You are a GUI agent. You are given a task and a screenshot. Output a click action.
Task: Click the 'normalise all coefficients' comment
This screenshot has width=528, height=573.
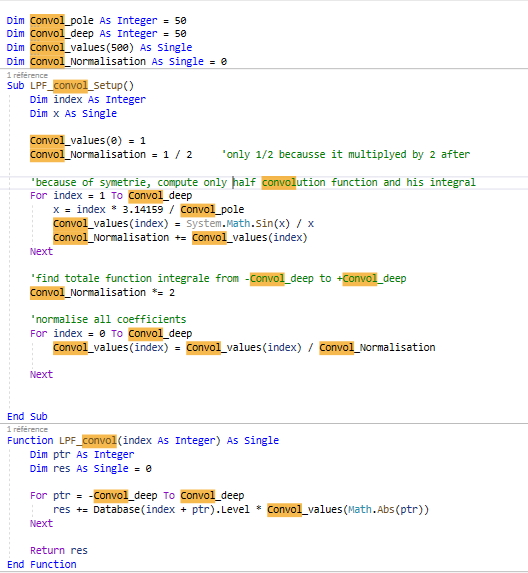click(x=108, y=319)
